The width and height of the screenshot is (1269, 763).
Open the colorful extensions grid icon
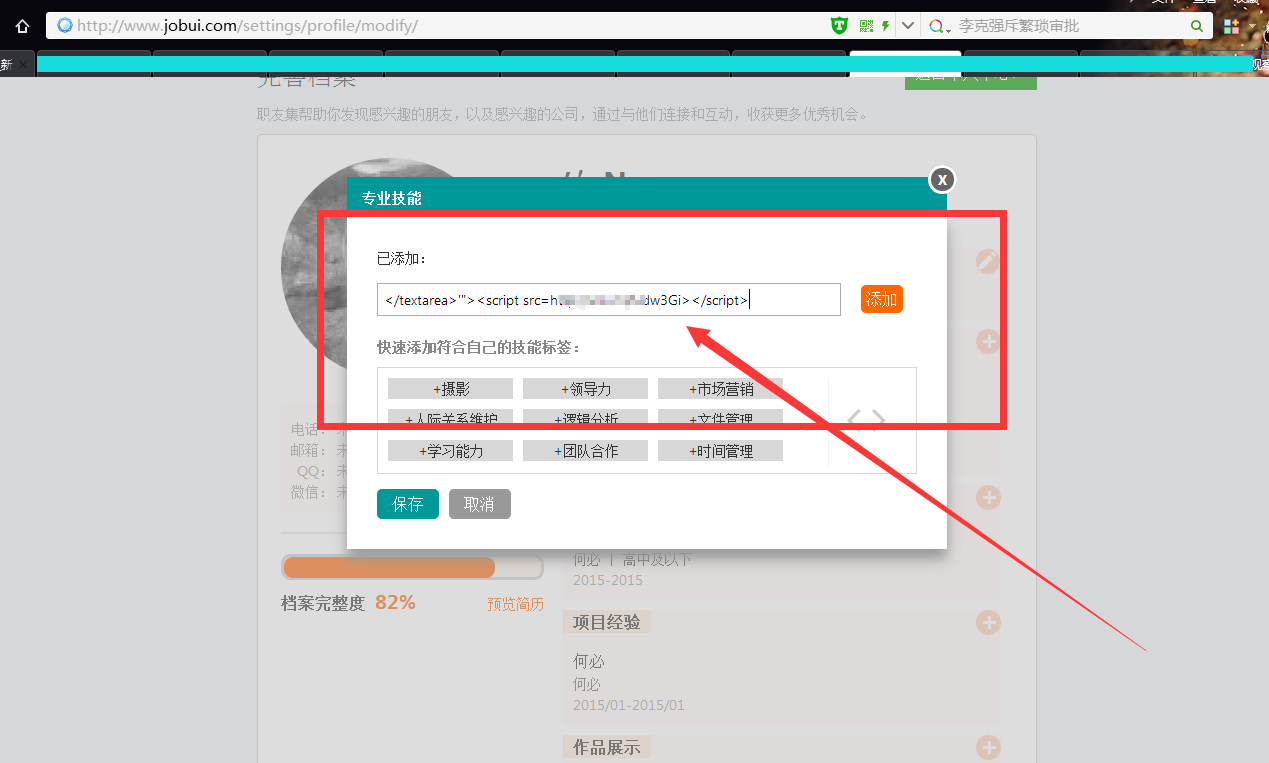click(1232, 26)
